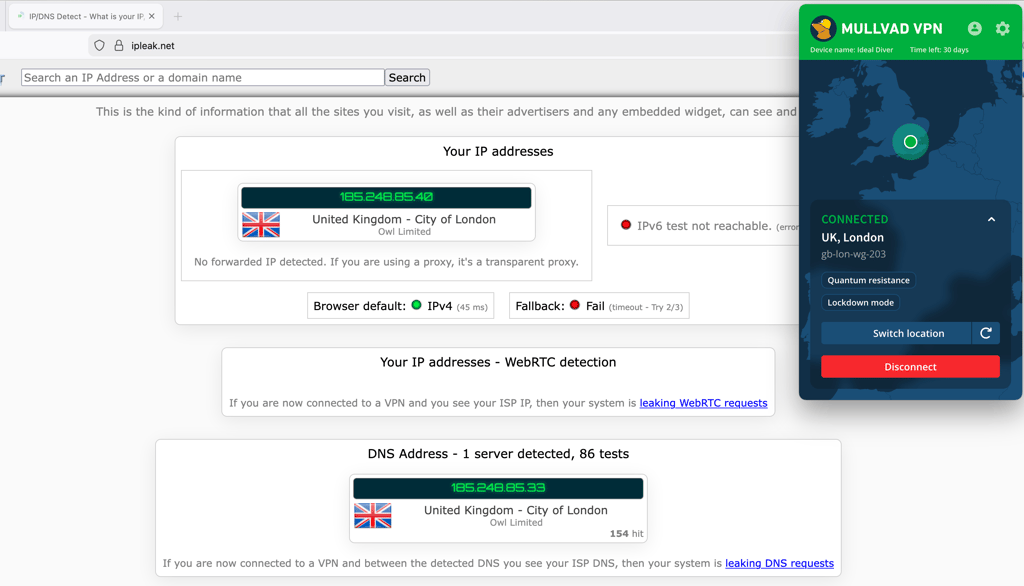Click the MULLVAD VPN title
Screen dimensions: 1024x586
click(891, 29)
